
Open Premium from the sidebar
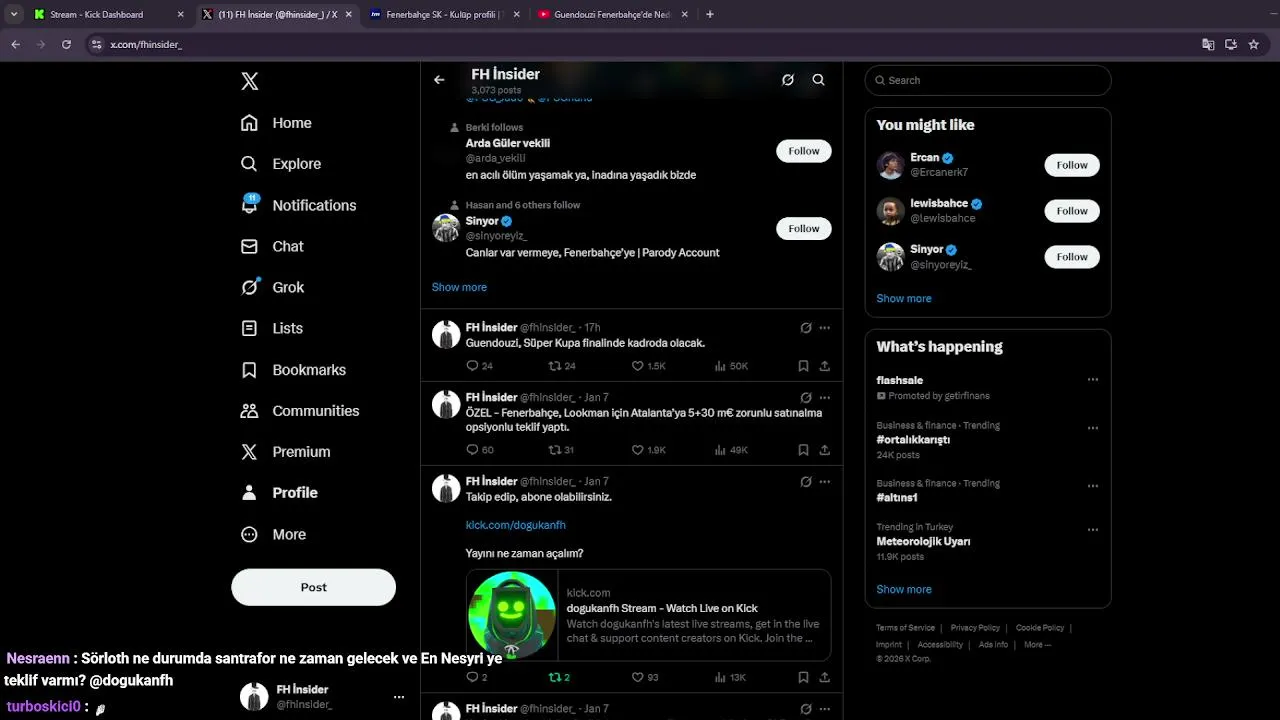(x=285, y=452)
